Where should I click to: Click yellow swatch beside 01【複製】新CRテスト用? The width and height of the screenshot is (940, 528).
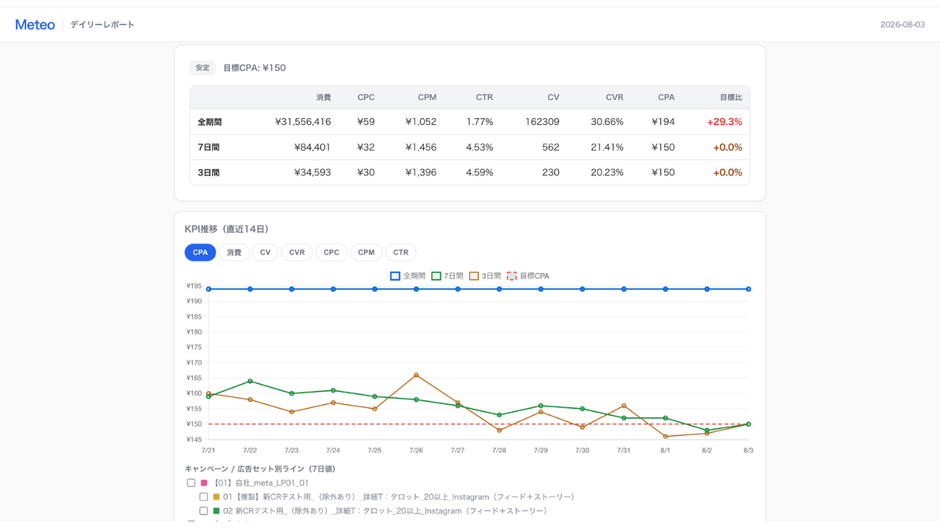(216, 497)
